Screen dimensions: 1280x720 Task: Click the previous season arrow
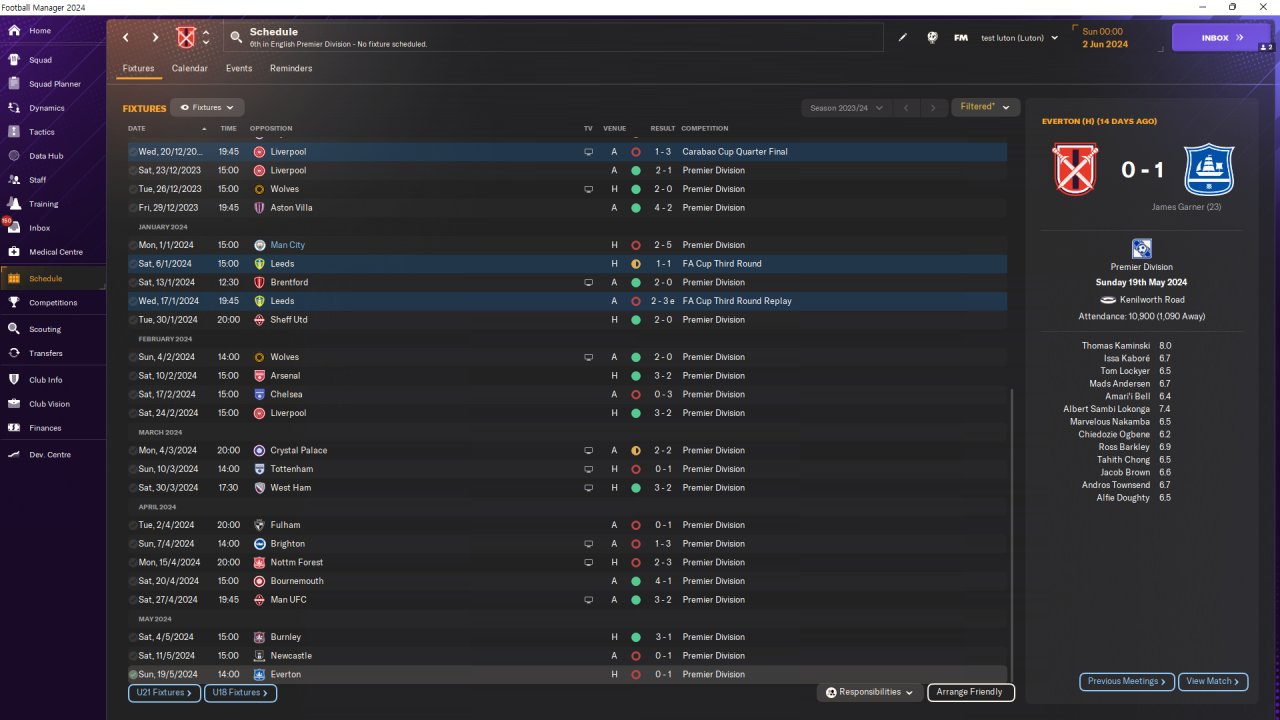[904, 108]
